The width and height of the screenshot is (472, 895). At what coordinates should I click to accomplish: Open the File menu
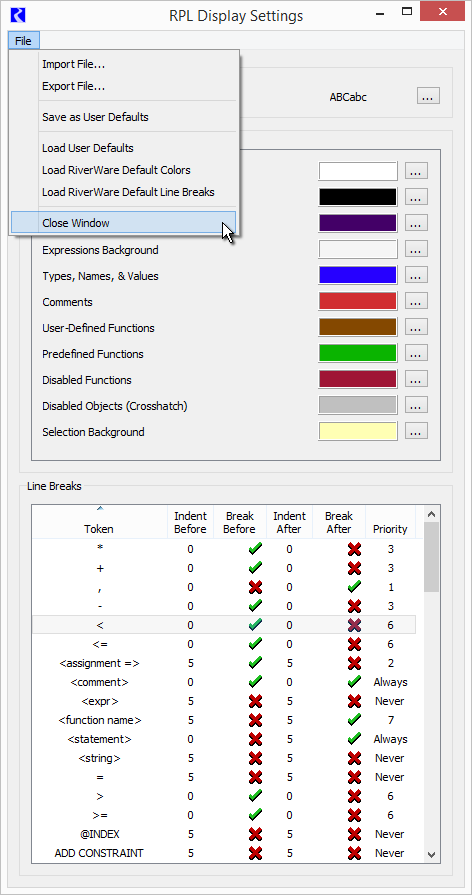click(x=23, y=41)
